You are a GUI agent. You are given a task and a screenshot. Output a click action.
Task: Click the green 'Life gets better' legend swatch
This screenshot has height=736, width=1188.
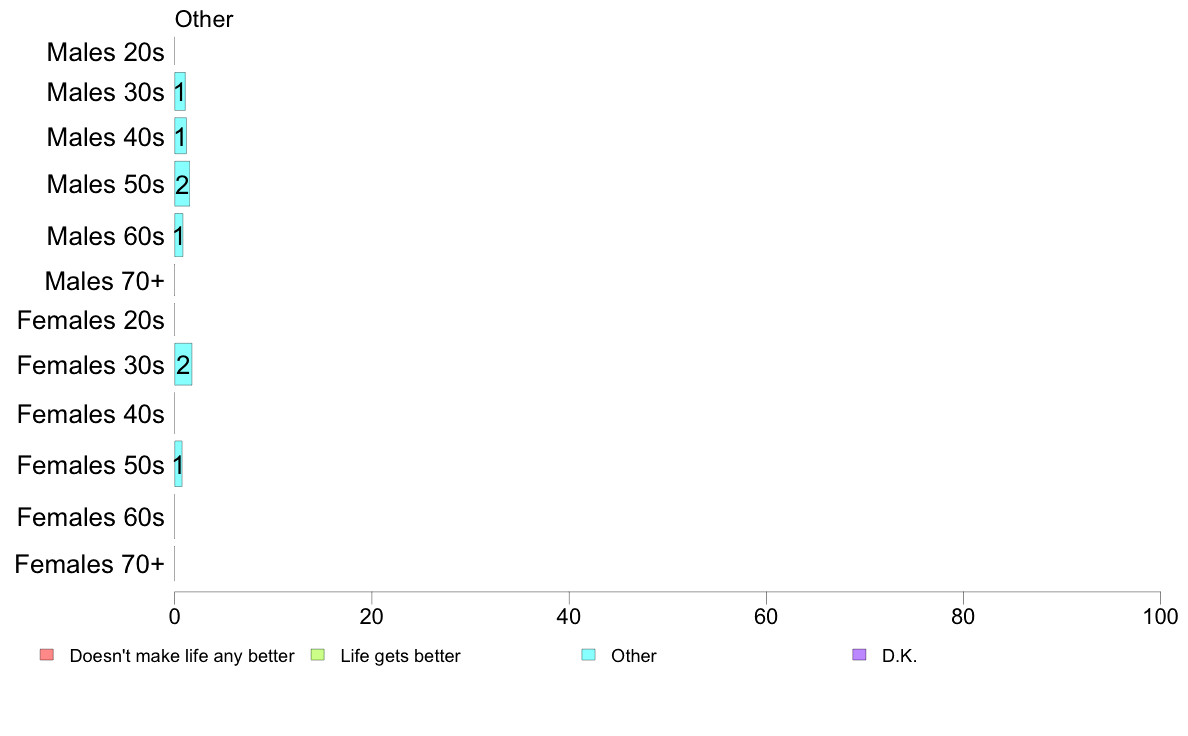click(x=317, y=655)
